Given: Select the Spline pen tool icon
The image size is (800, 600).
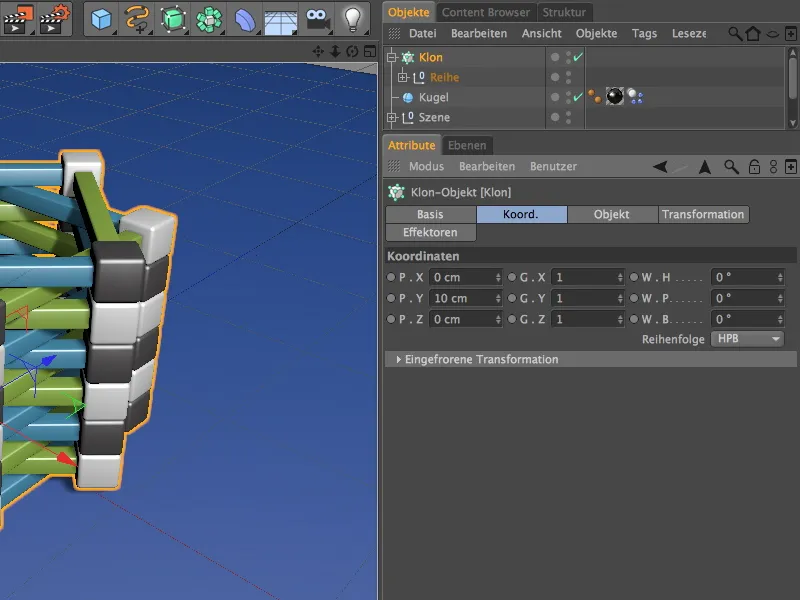Looking at the screenshot, I should coord(137,19).
